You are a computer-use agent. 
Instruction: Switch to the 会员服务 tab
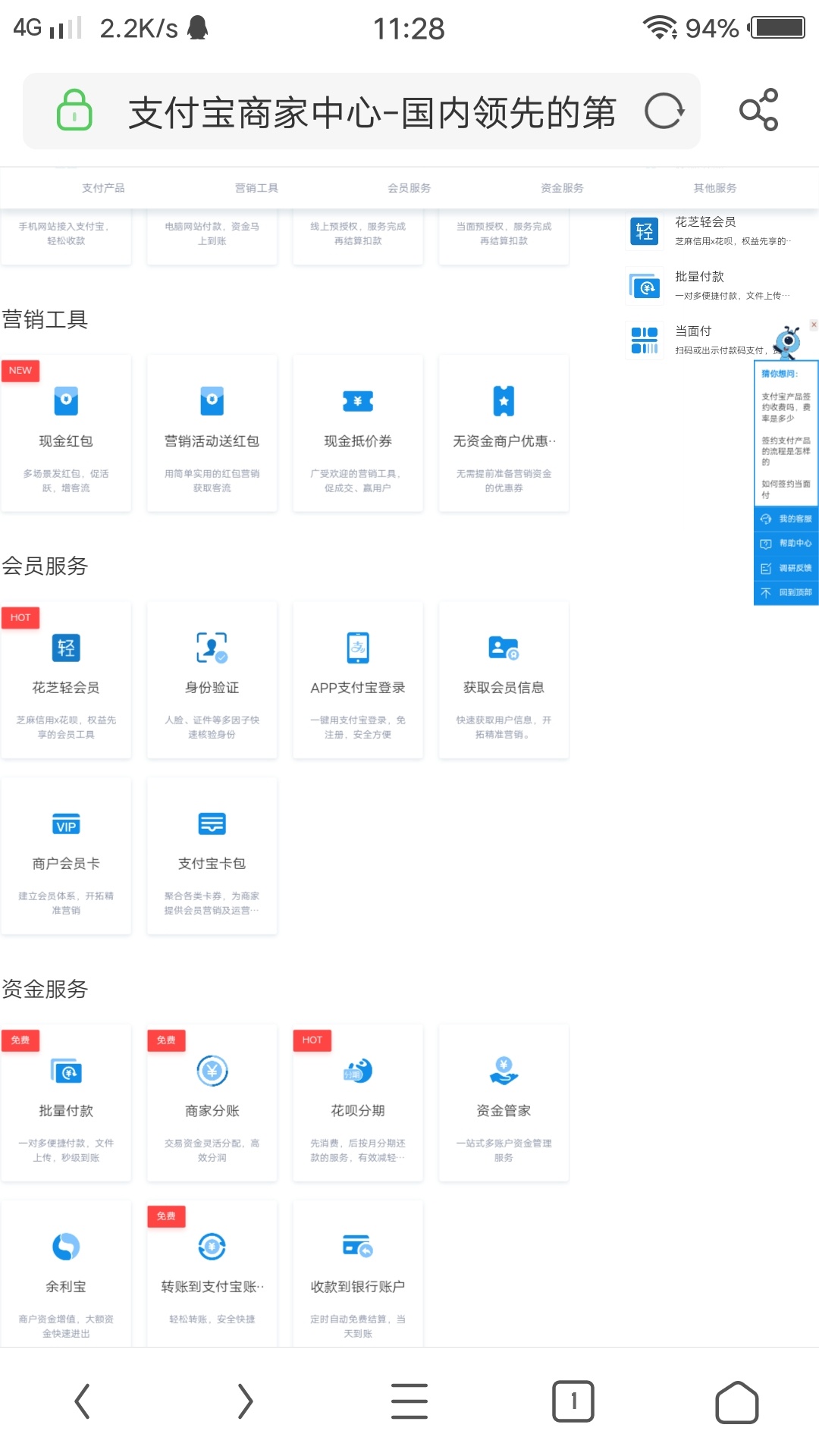[x=409, y=188]
